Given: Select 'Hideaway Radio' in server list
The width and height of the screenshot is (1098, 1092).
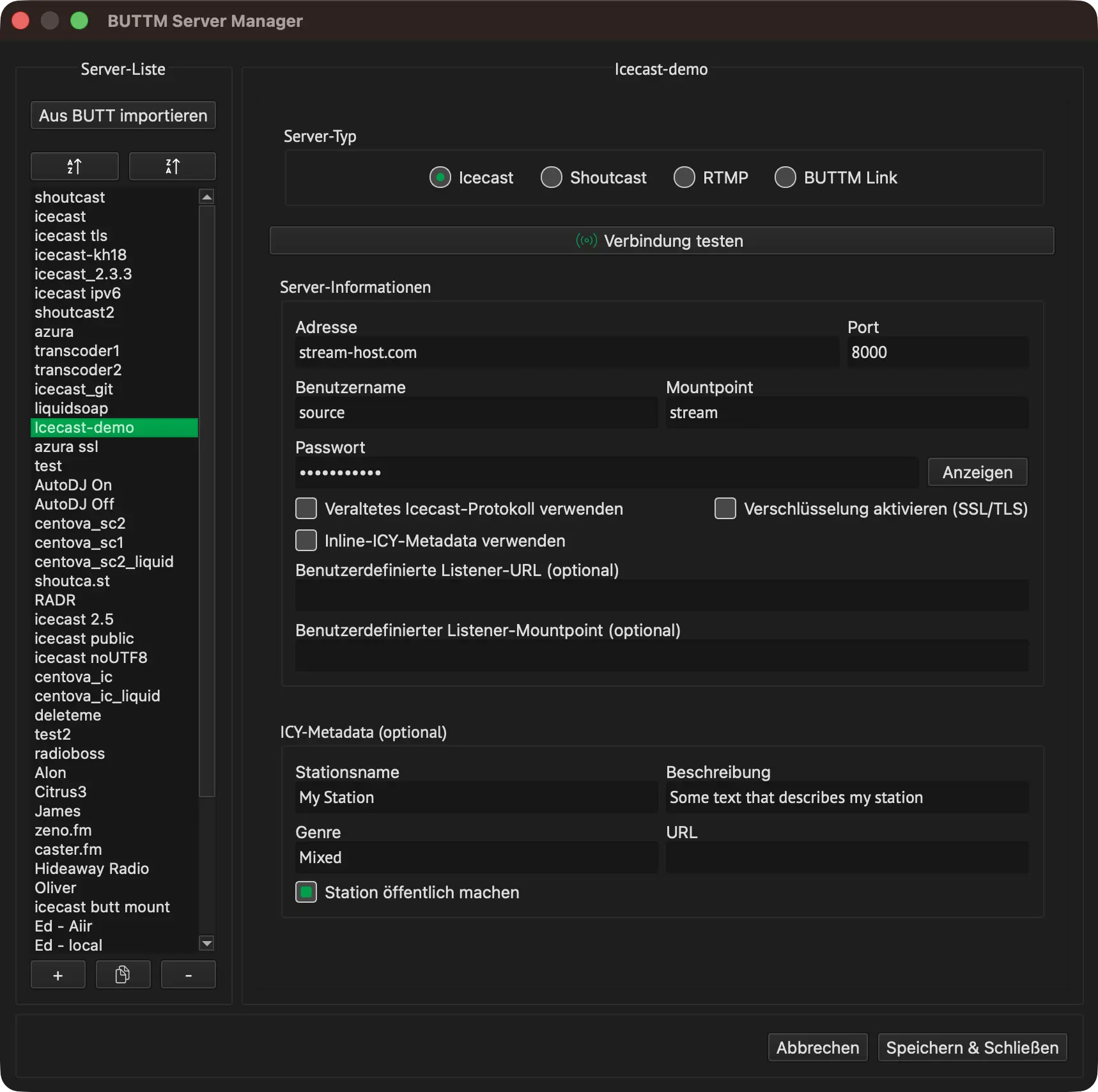Looking at the screenshot, I should click(114, 868).
